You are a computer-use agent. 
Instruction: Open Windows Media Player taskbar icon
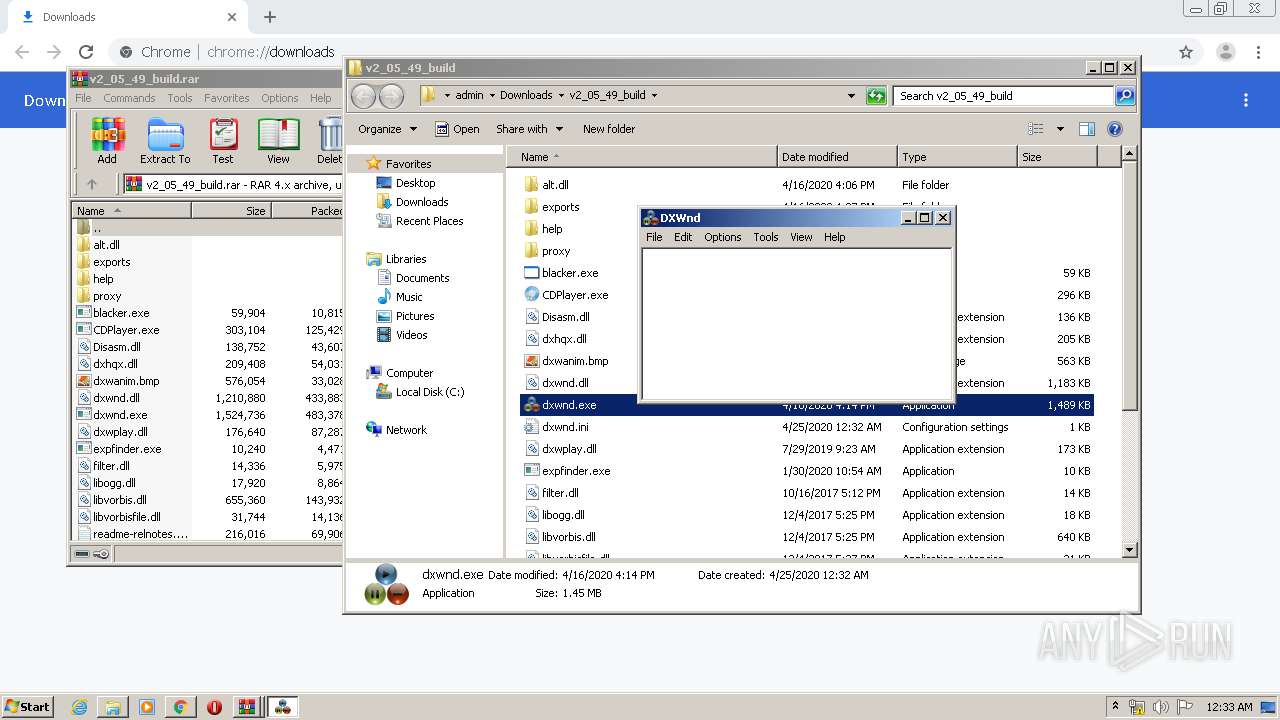click(x=147, y=707)
